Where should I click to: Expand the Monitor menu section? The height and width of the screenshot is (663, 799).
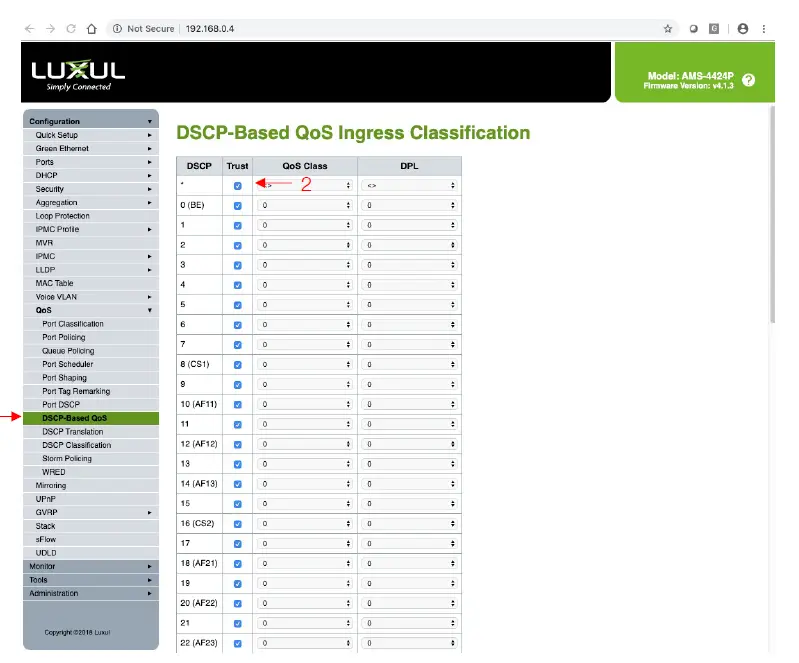click(91, 566)
